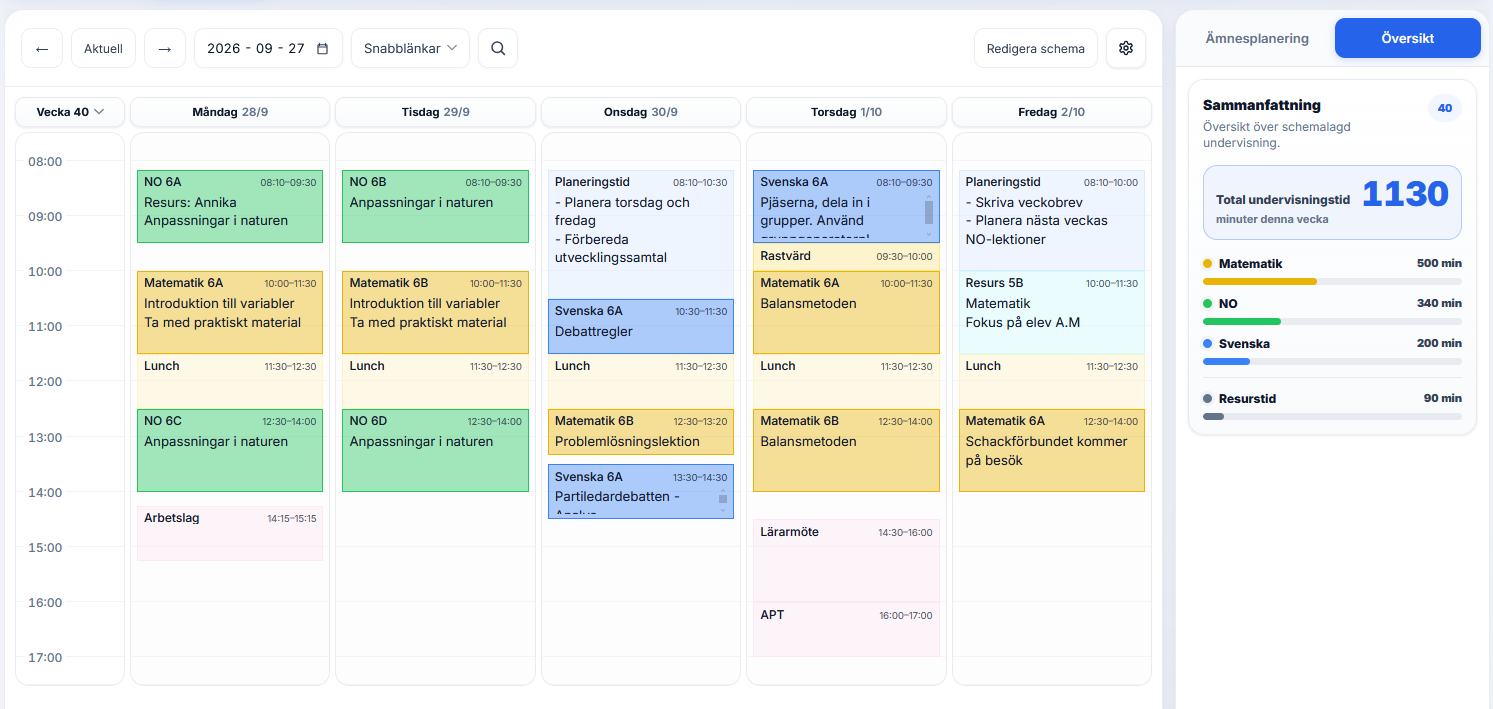The width and height of the screenshot is (1493, 709).
Task: Click the Svenska progress bar
Action: point(1332,361)
